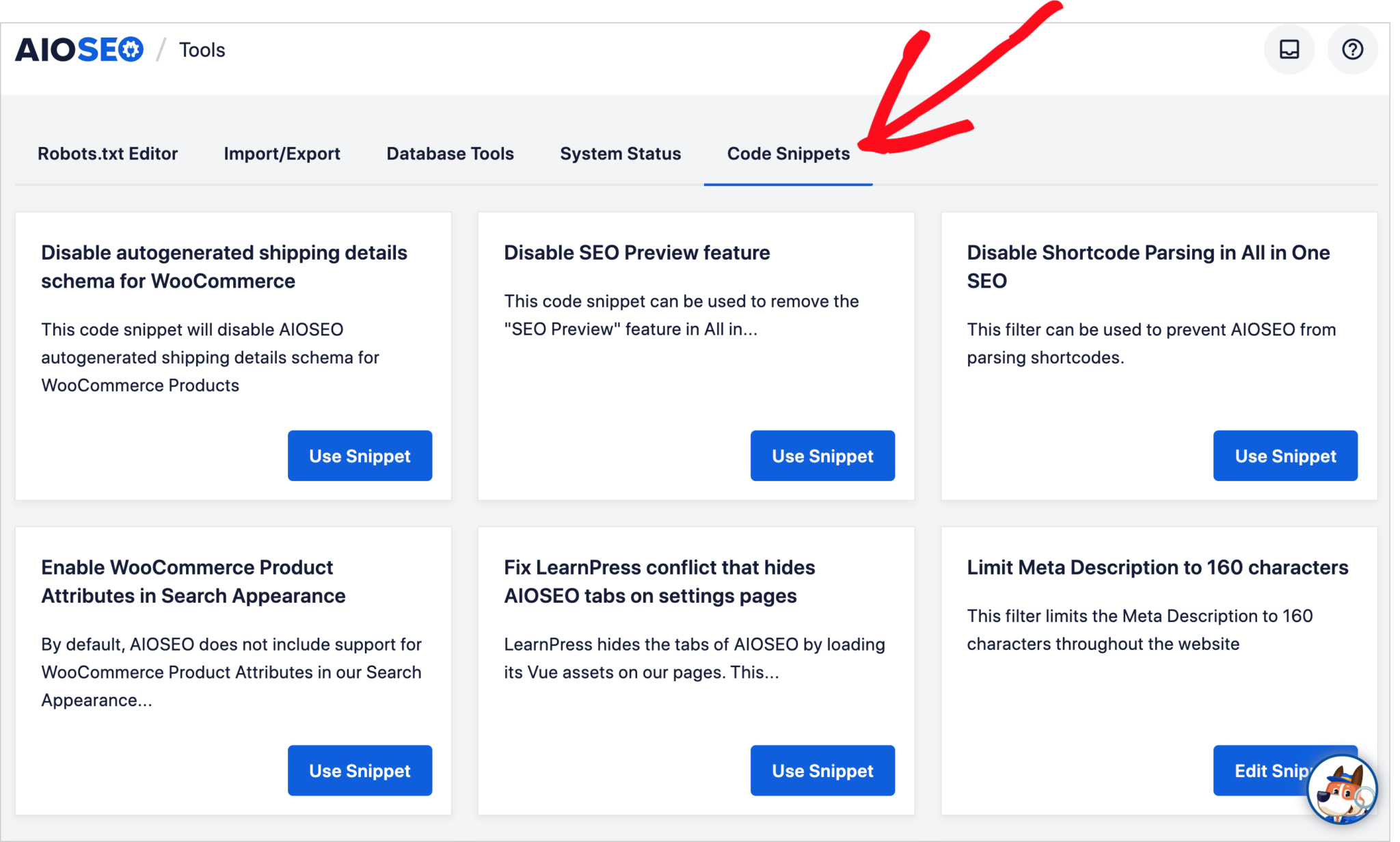Click description 'By default, AIOSEO does not include support'

[x=231, y=672]
